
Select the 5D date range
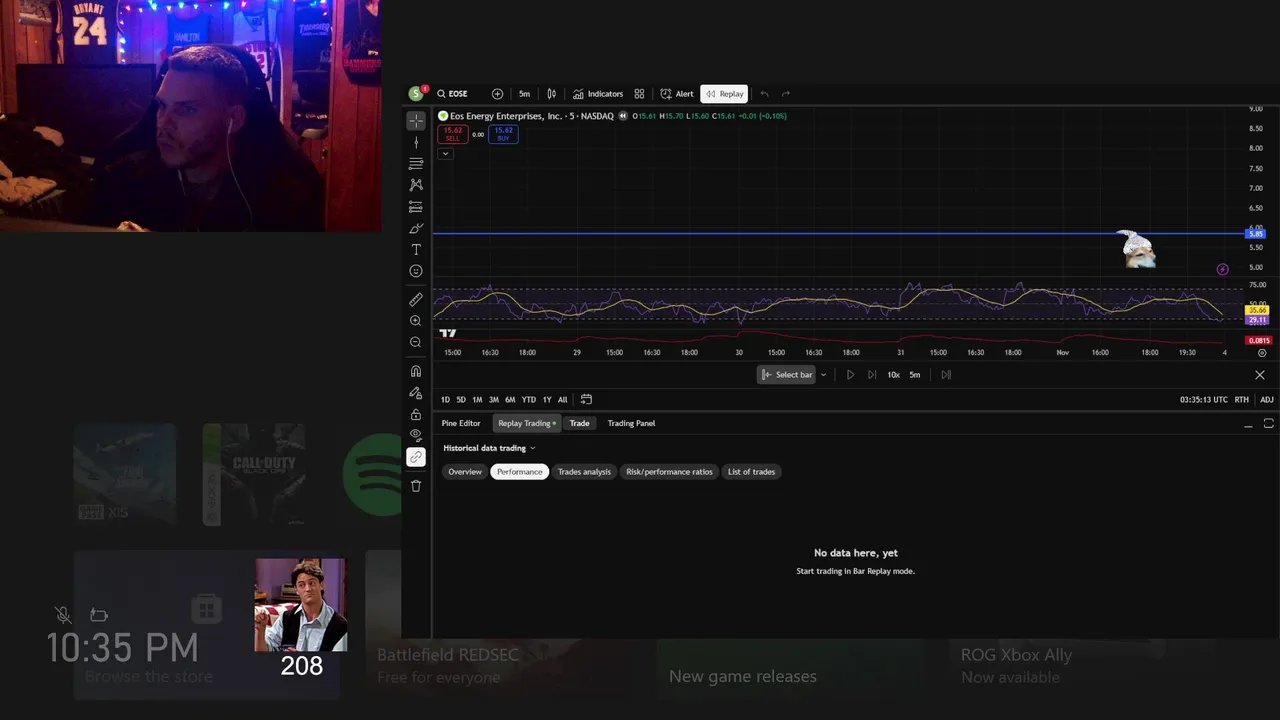click(x=461, y=400)
